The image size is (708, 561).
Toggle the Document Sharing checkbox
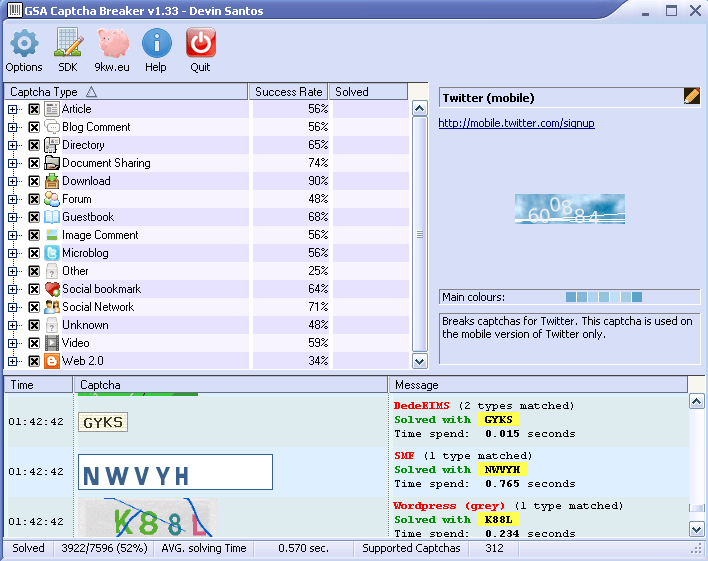point(34,164)
